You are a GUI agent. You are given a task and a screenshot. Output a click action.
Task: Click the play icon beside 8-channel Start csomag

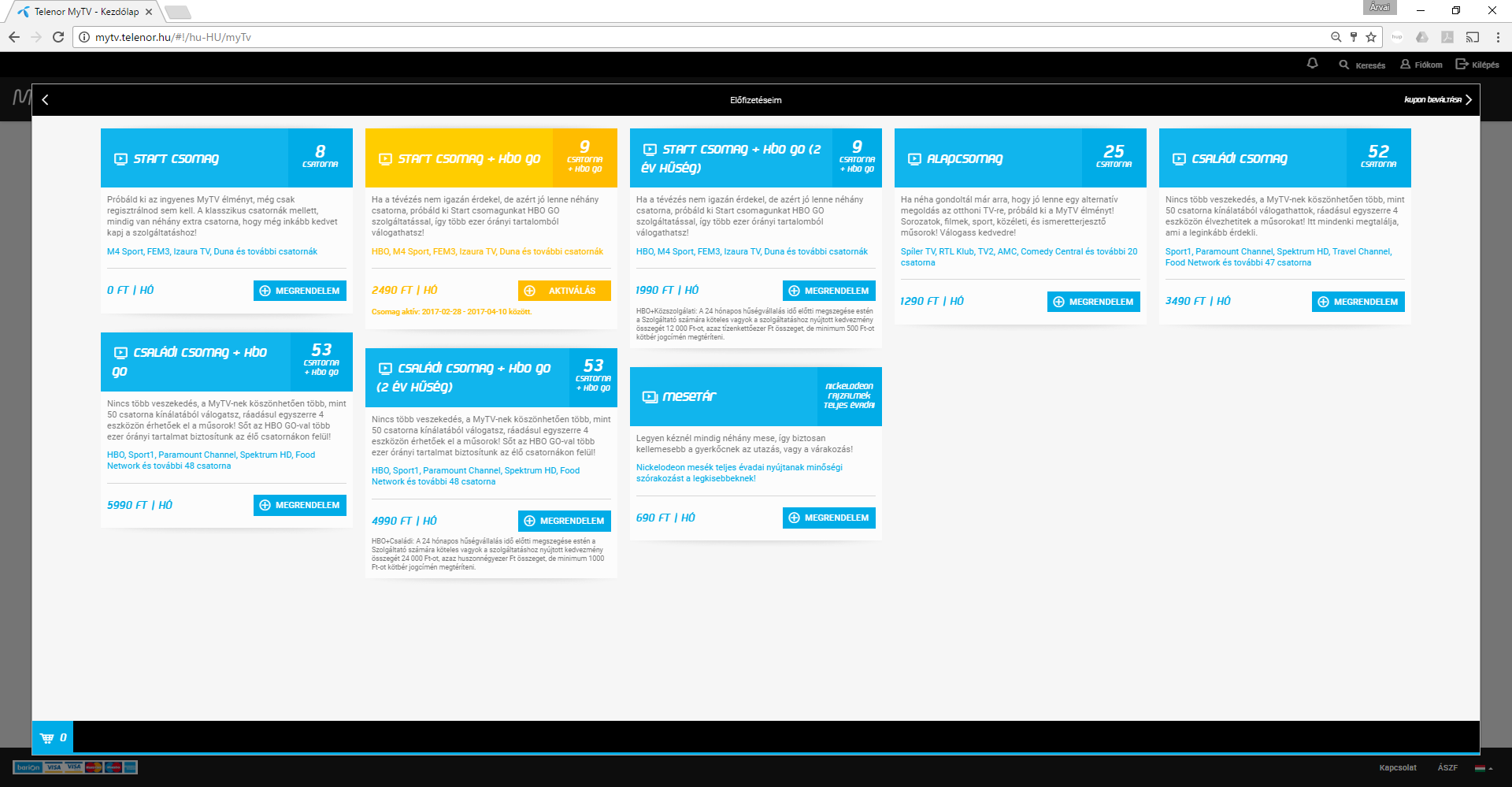pyautogui.click(x=120, y=159)
